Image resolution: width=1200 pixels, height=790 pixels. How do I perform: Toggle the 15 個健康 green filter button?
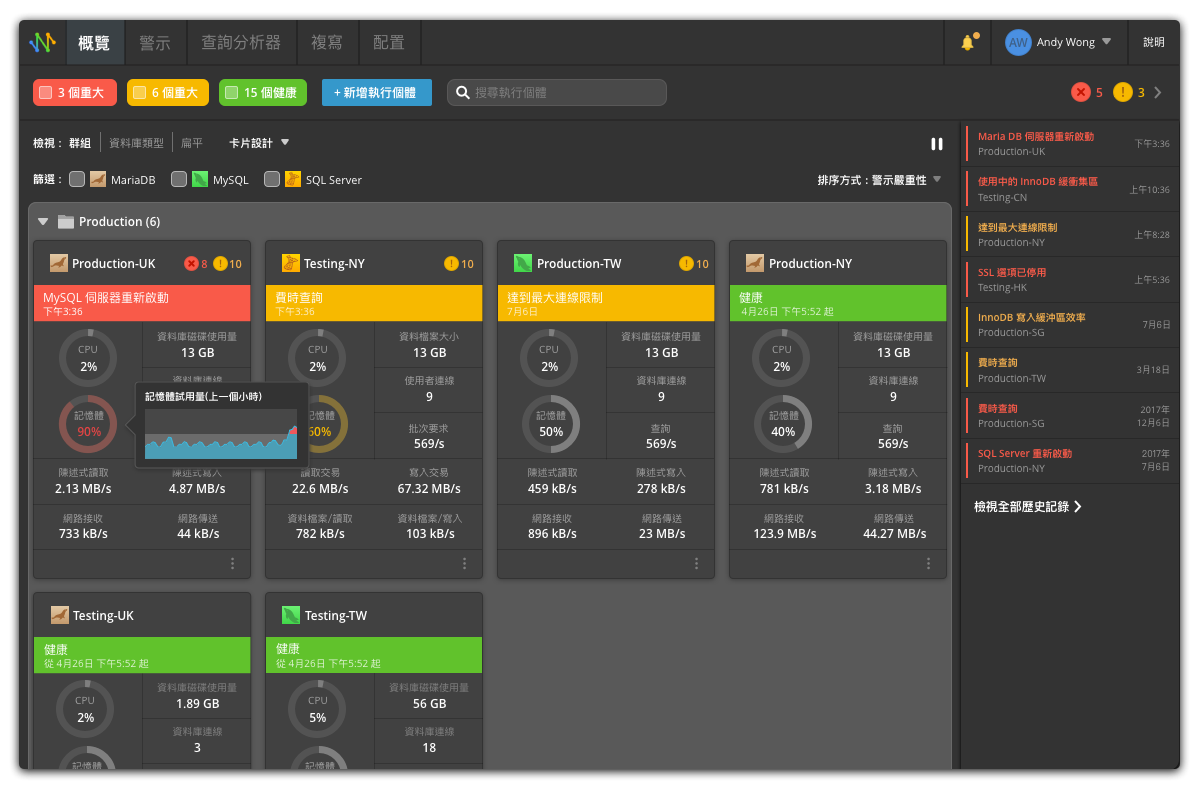pos(263,93)
